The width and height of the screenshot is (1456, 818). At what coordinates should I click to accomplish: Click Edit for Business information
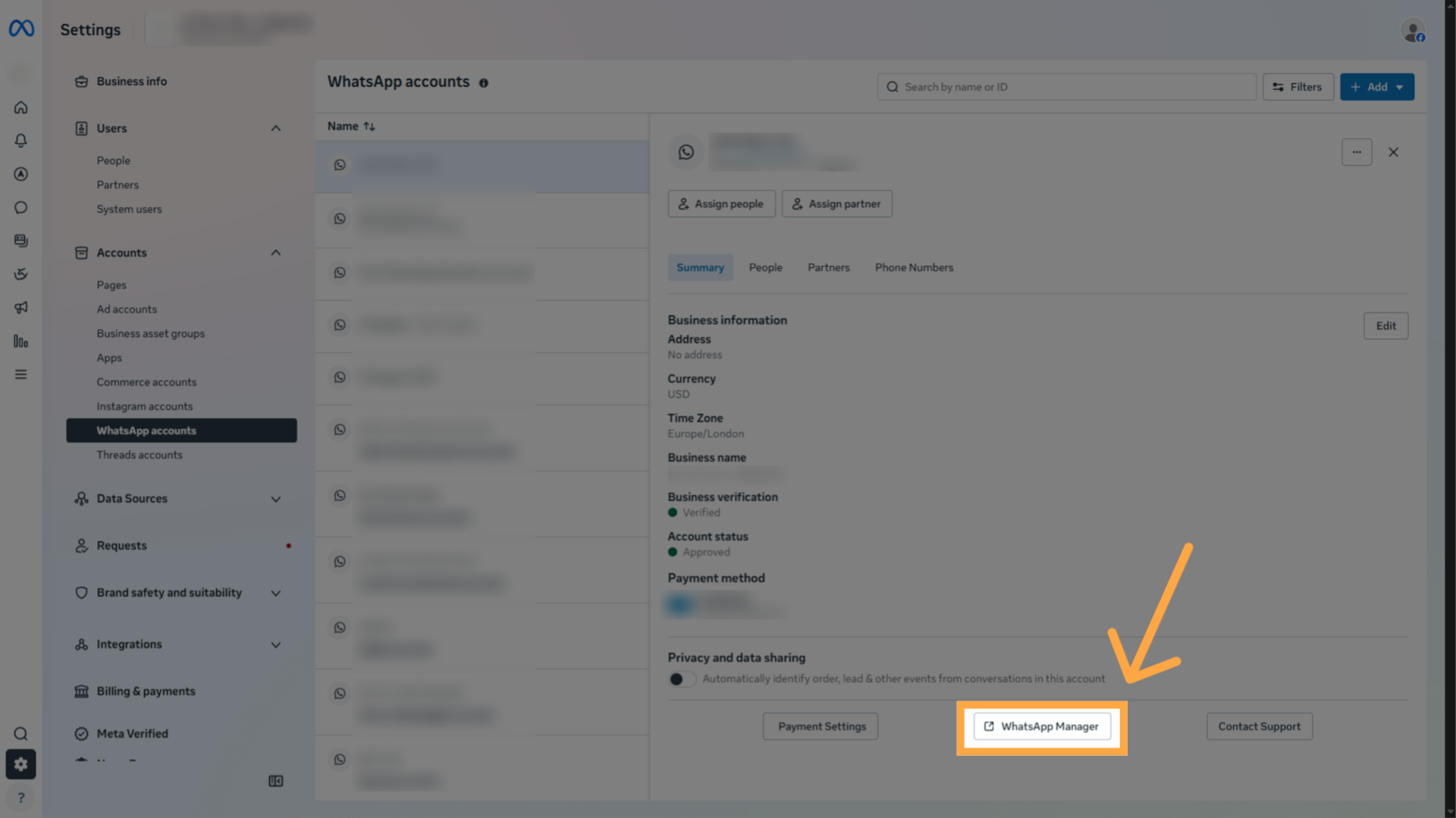pos(1385,326)
